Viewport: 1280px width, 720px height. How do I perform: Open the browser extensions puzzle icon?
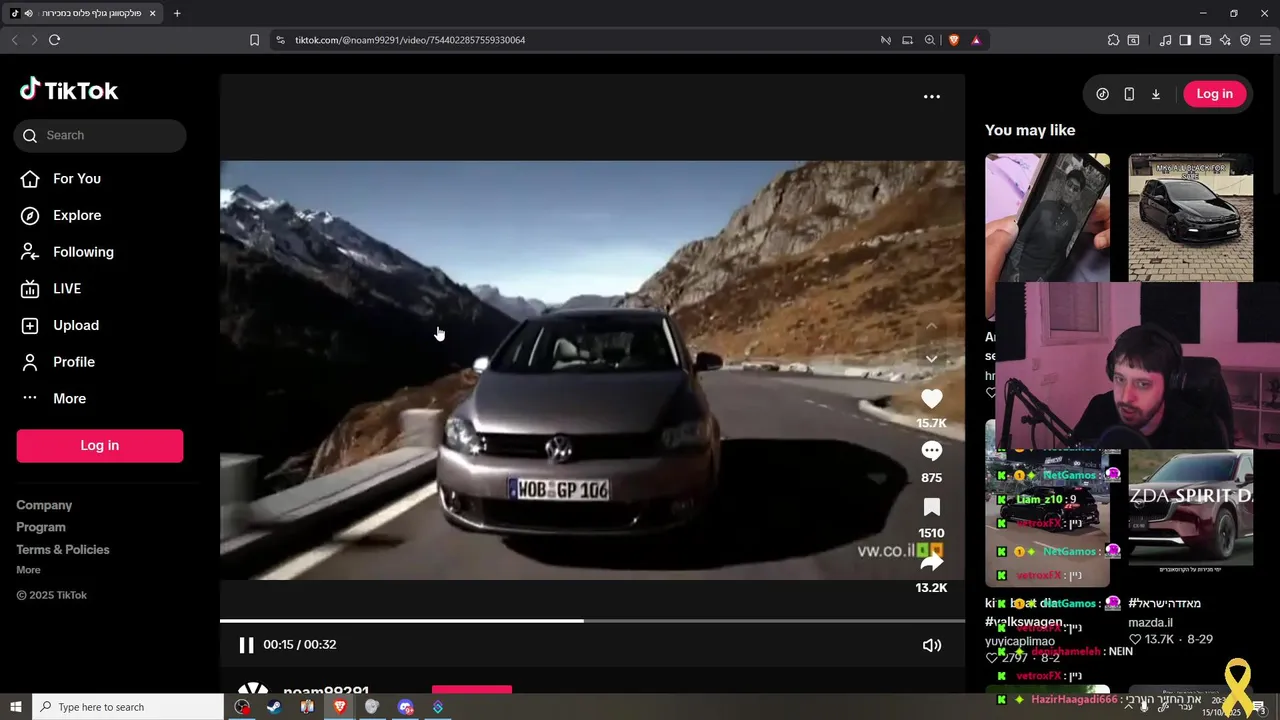click(1113, 40)
